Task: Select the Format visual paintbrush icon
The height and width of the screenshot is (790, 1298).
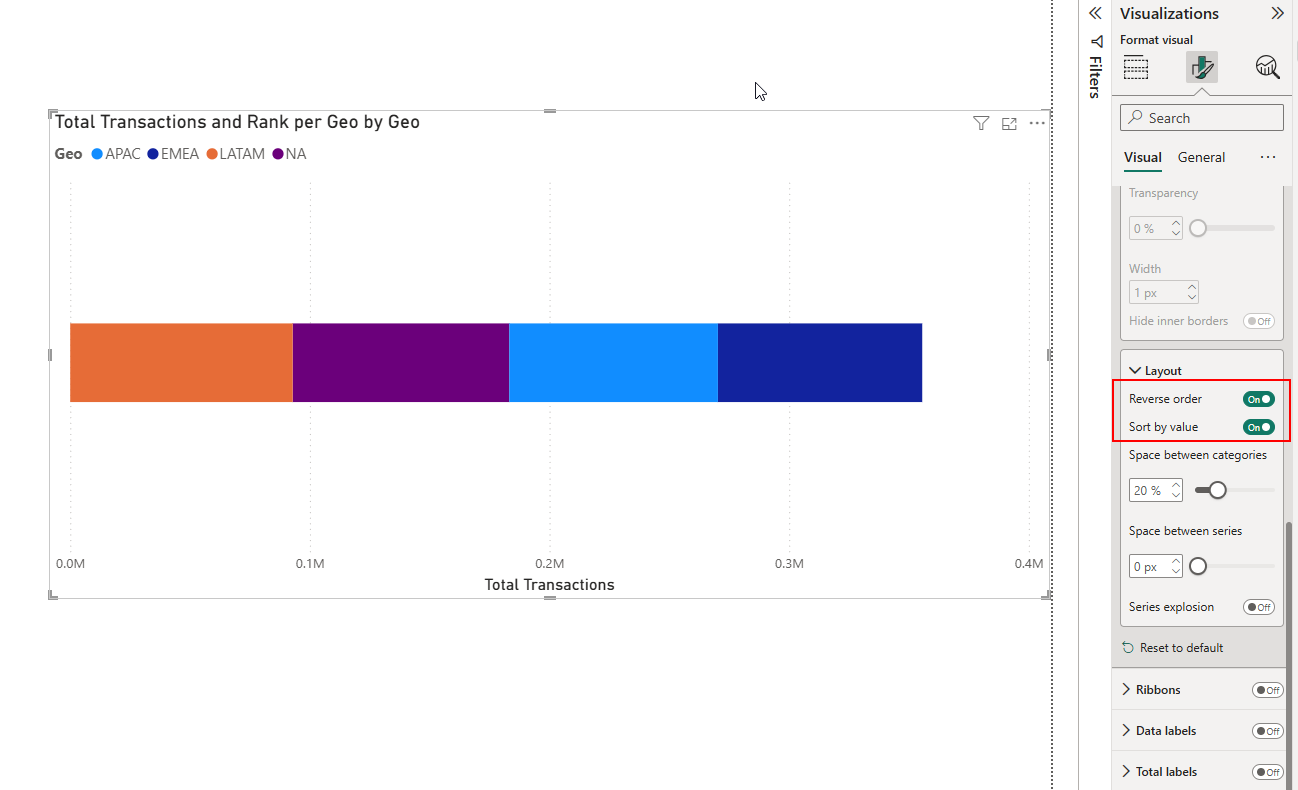Action: pos(1201,67)
